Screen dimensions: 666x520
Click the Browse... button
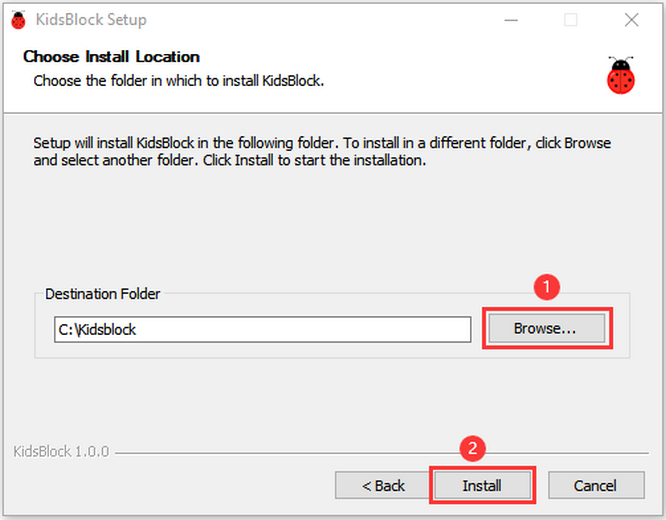click(546, 328)
